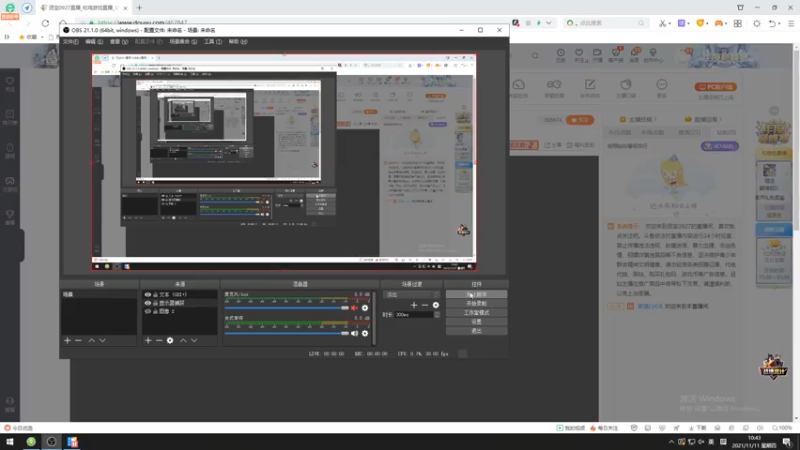Viewport: 800px width, 450px height.
Task: Click the mixer panel vertical scrollbar
Action: pos(374,318)
